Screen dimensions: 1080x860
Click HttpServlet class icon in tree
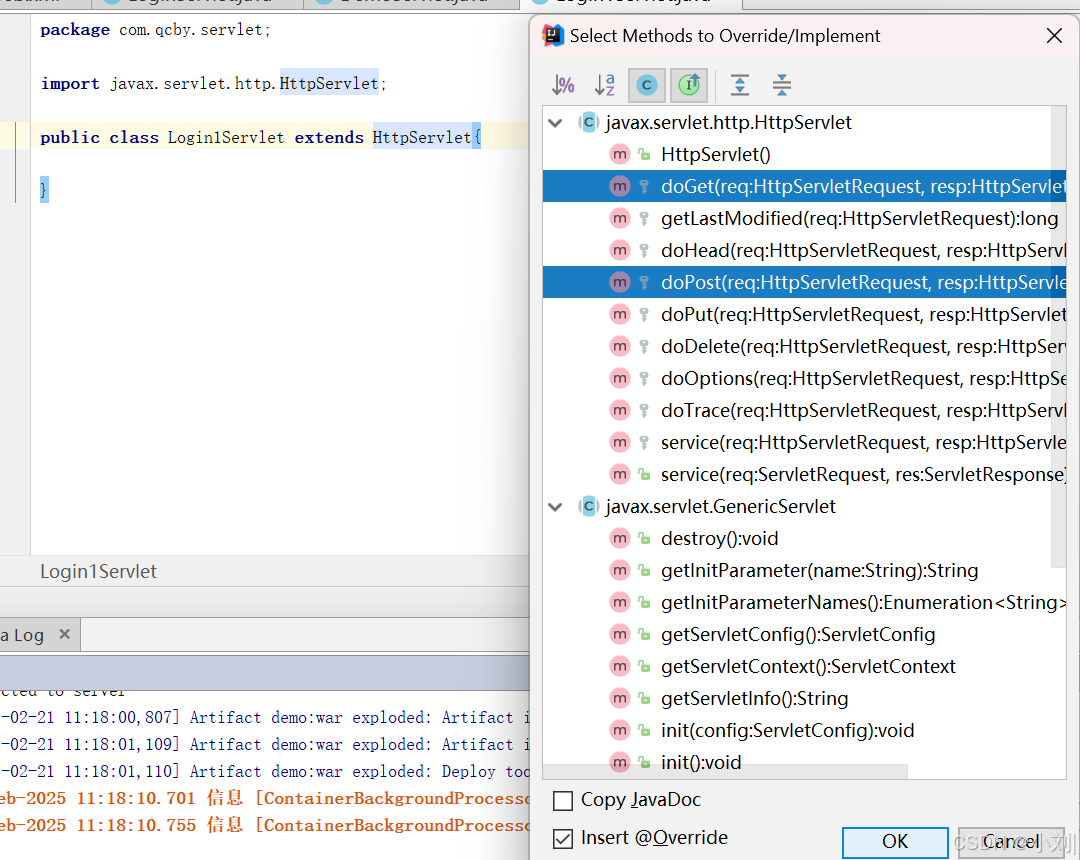point(588,123)
